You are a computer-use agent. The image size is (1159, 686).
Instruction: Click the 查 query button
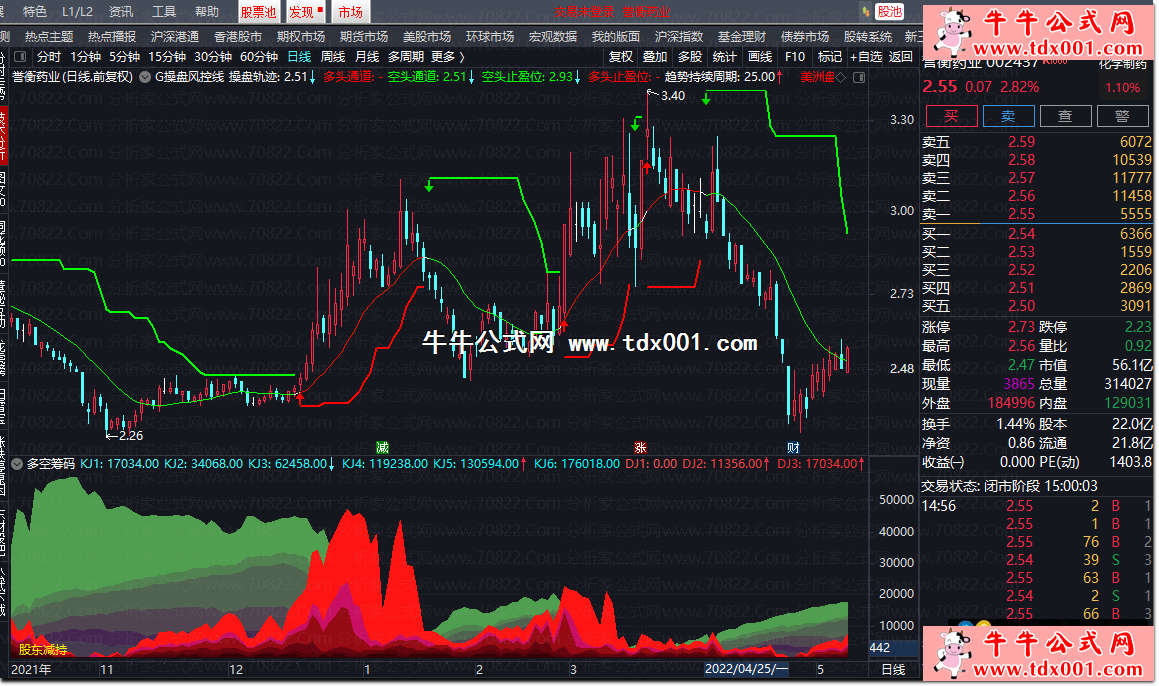coord(1065,115)
